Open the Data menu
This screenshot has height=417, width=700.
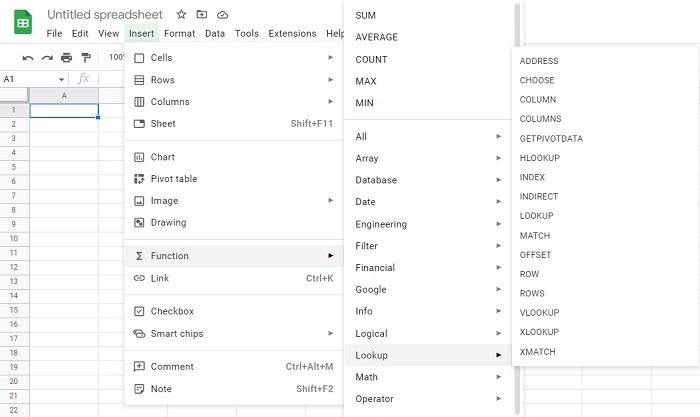pos(215,33)
